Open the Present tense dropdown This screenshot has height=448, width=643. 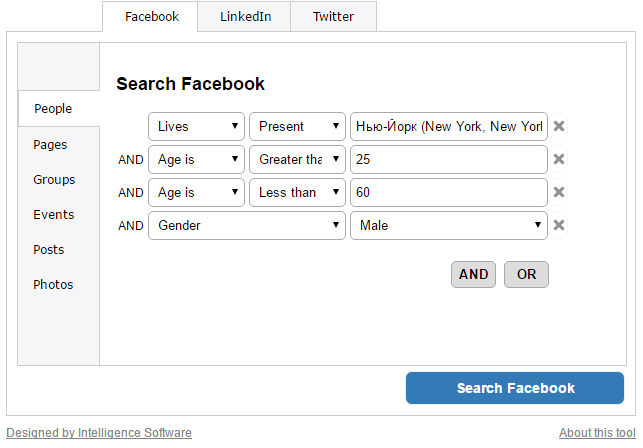(x=297, y=126)
